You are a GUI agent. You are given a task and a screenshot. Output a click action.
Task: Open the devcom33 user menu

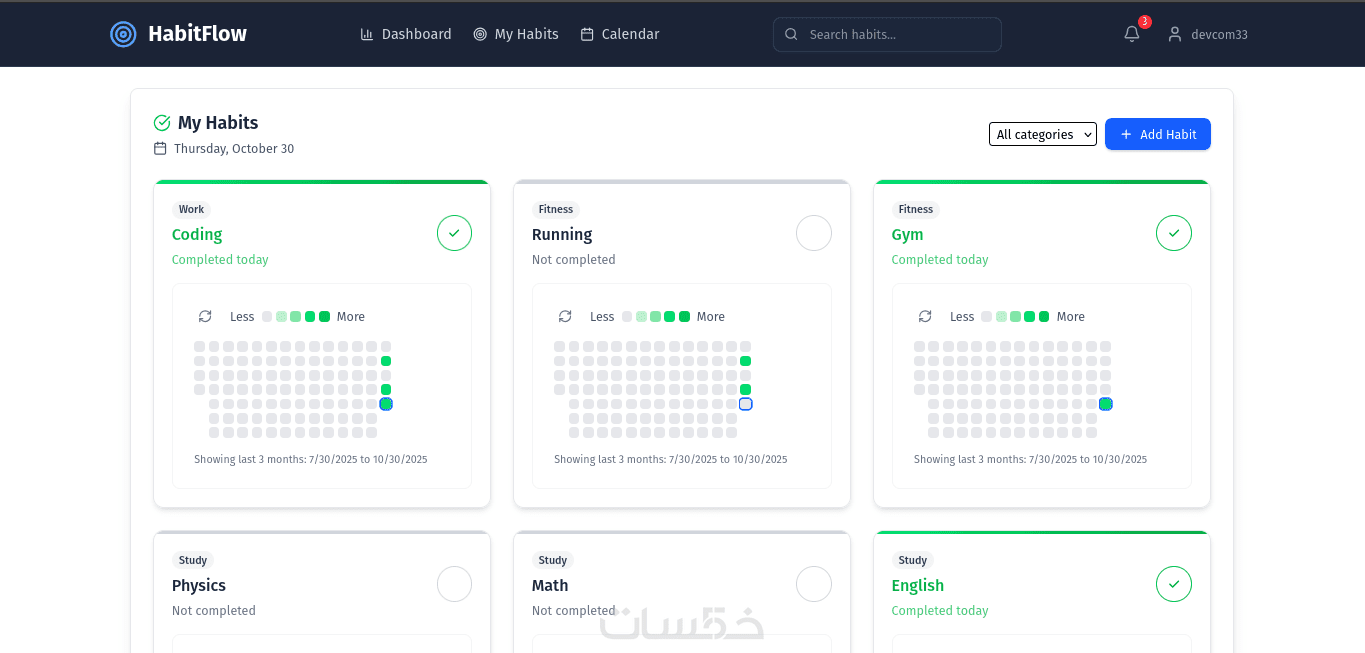pyautogui.click(x=1208, y=34)
